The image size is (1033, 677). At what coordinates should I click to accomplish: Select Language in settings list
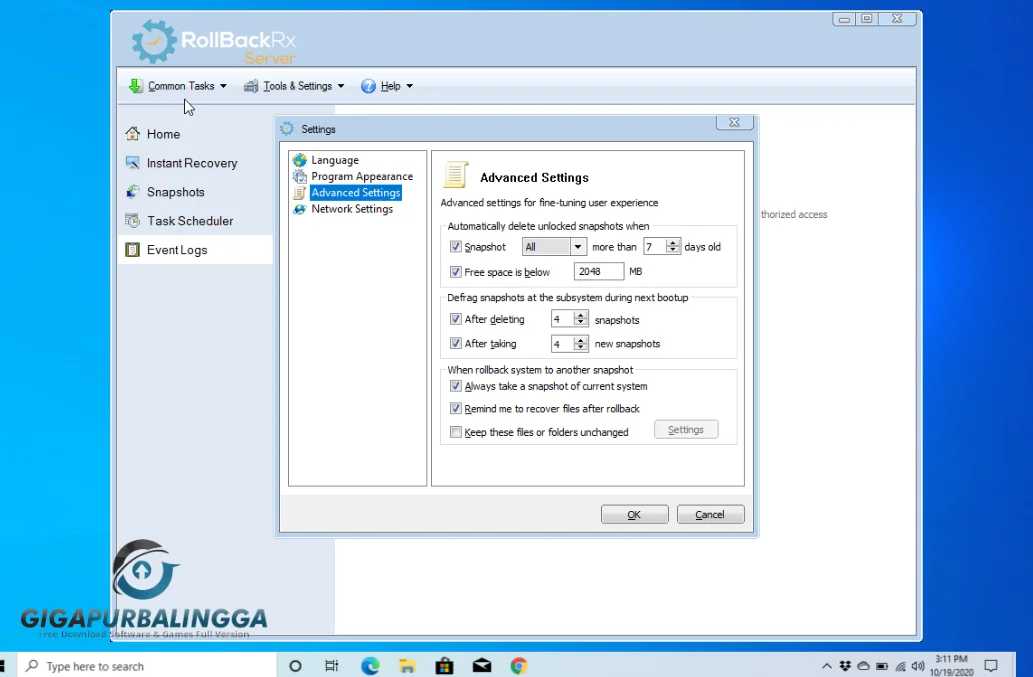coord(335,160)
